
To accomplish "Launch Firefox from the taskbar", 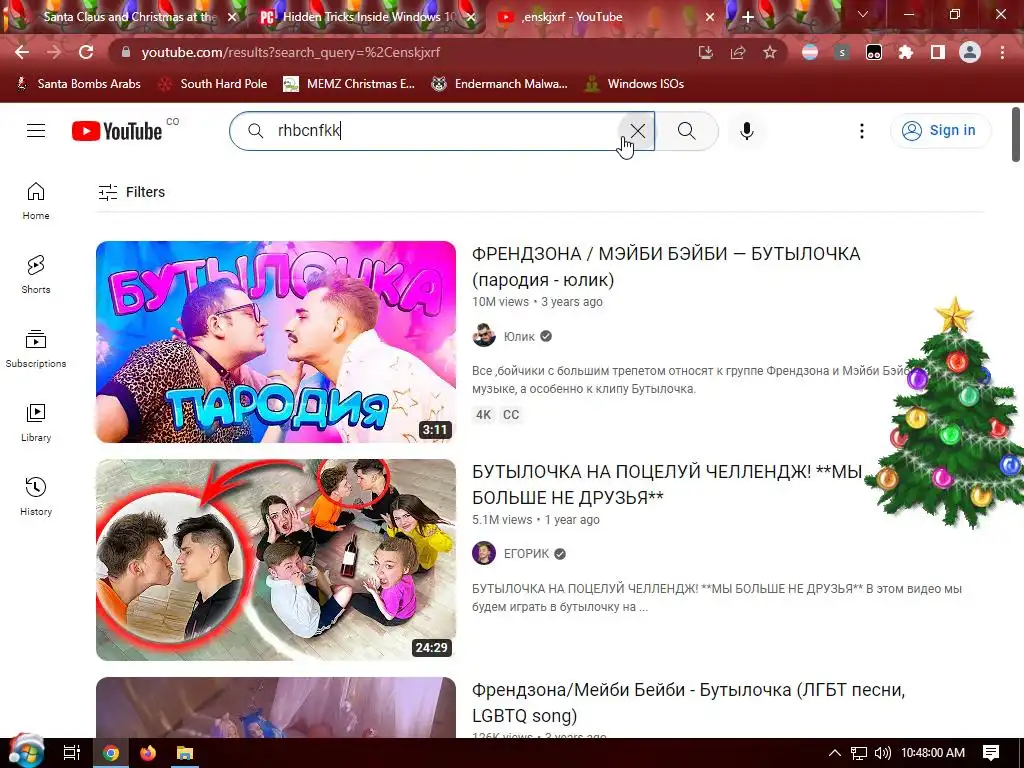I will click(148, 753).
